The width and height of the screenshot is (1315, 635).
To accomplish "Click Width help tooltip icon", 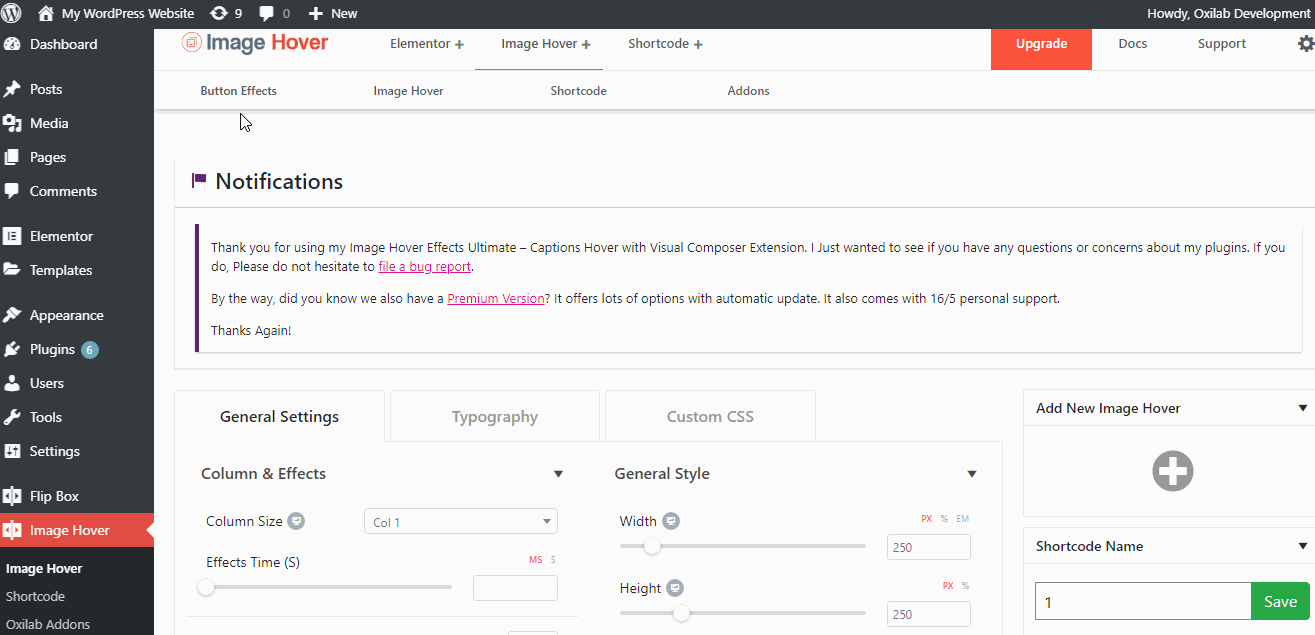I will coord(672,521).
